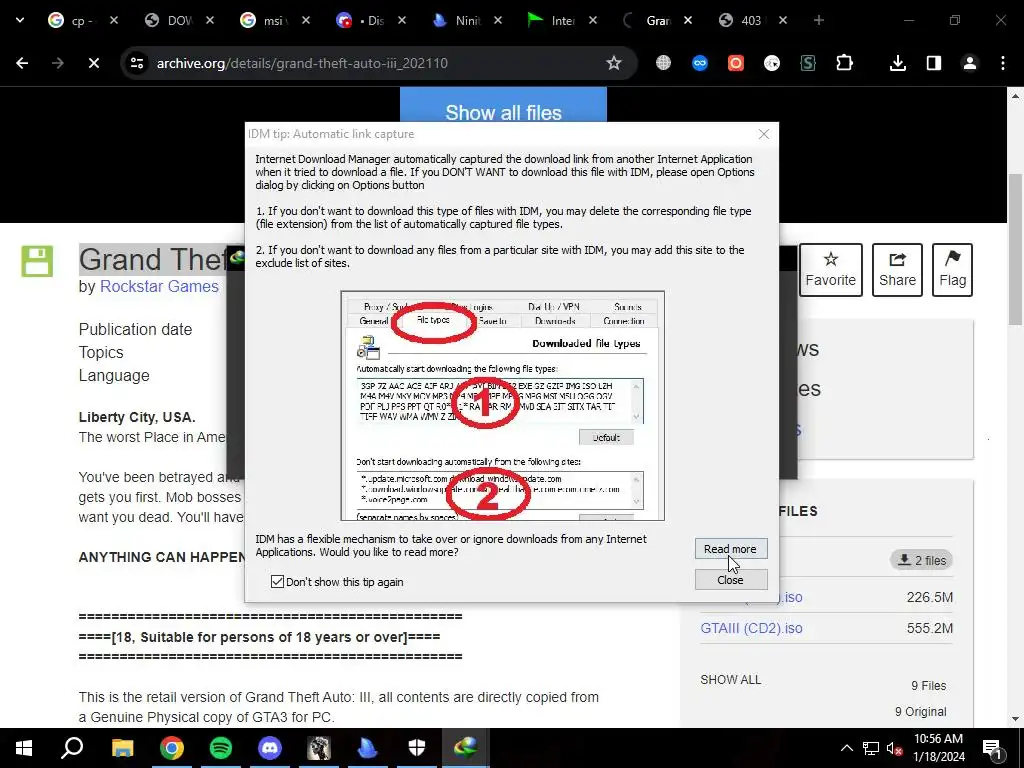Open Chrome three-dot menu
This screenshot has height=768, width=1024.
click(1003, 63)
